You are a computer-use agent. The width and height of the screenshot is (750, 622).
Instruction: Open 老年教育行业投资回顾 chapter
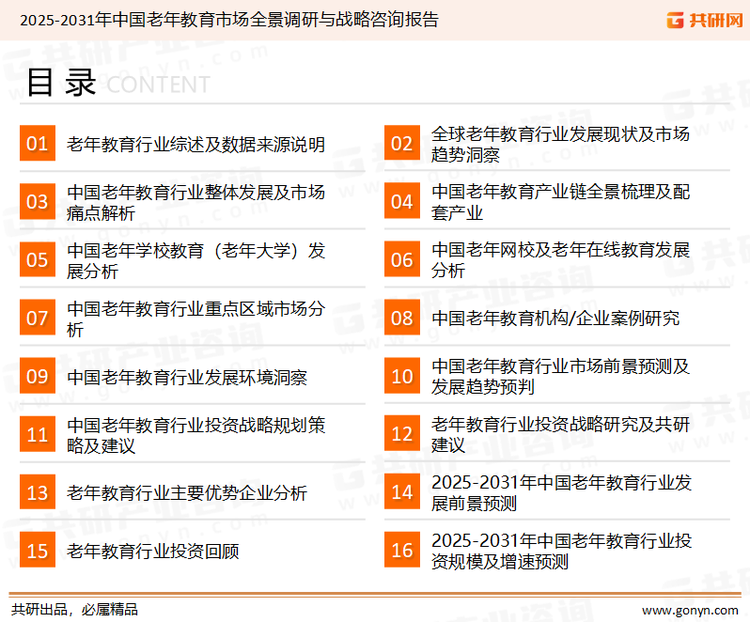[x=152, y=551]
